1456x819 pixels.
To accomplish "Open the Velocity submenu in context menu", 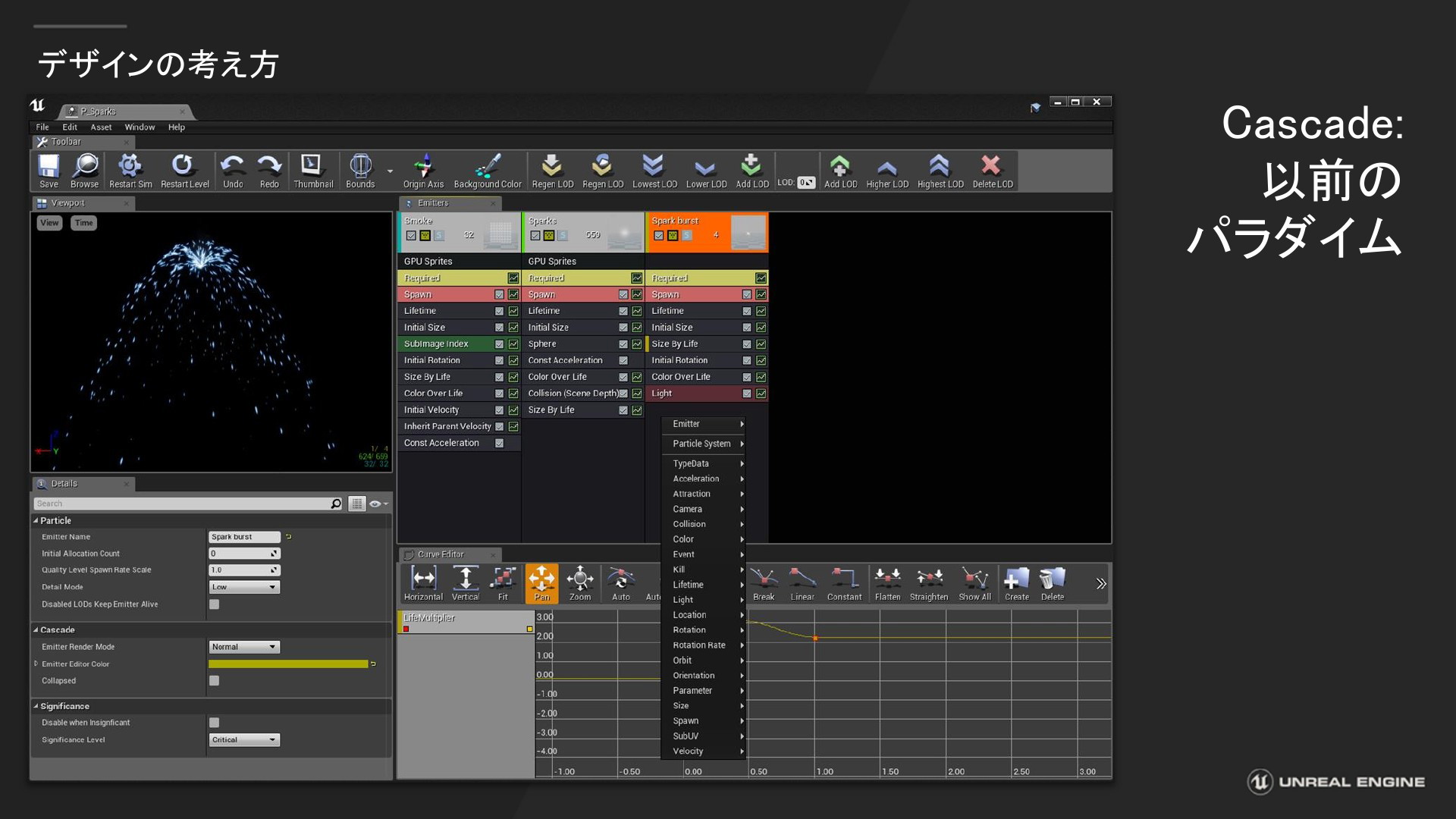I will click(704, 752).
